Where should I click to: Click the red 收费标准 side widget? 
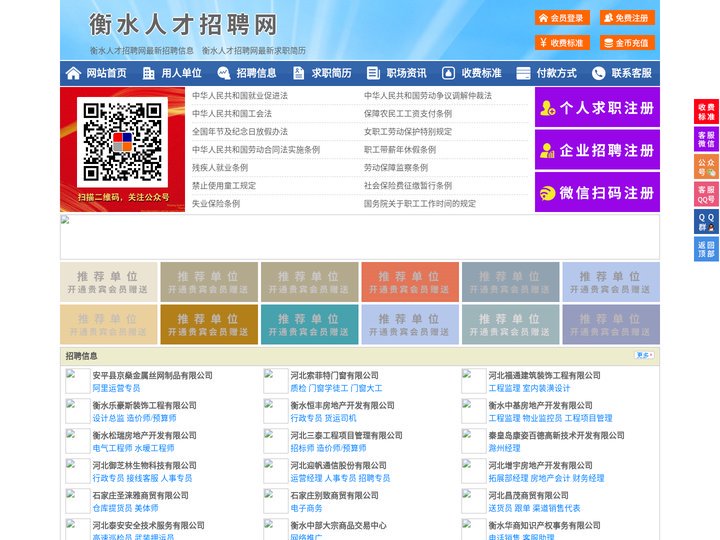click(x=706, y=112)
